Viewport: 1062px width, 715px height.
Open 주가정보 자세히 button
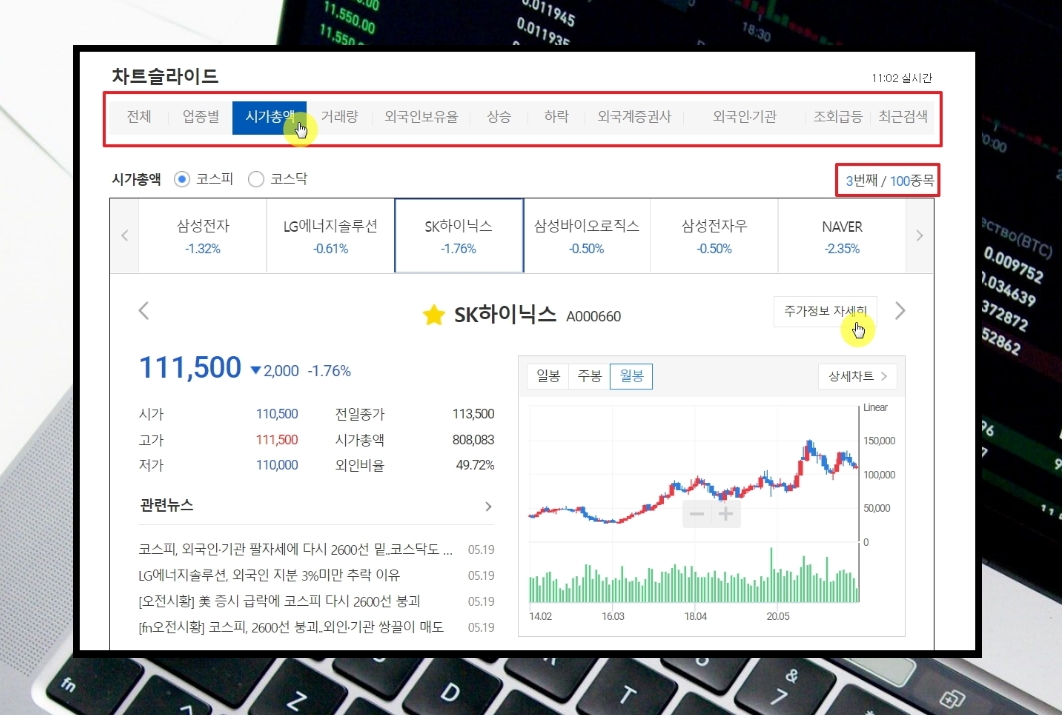[x=825, y=311]
